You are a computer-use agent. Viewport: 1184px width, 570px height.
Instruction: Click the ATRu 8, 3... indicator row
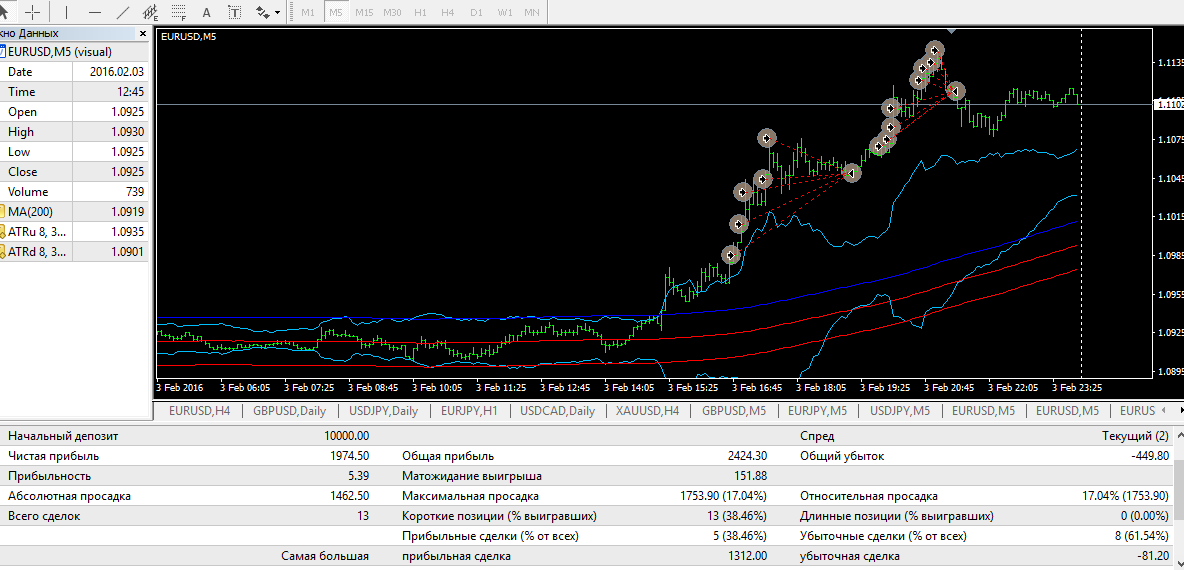coord(74,232)
